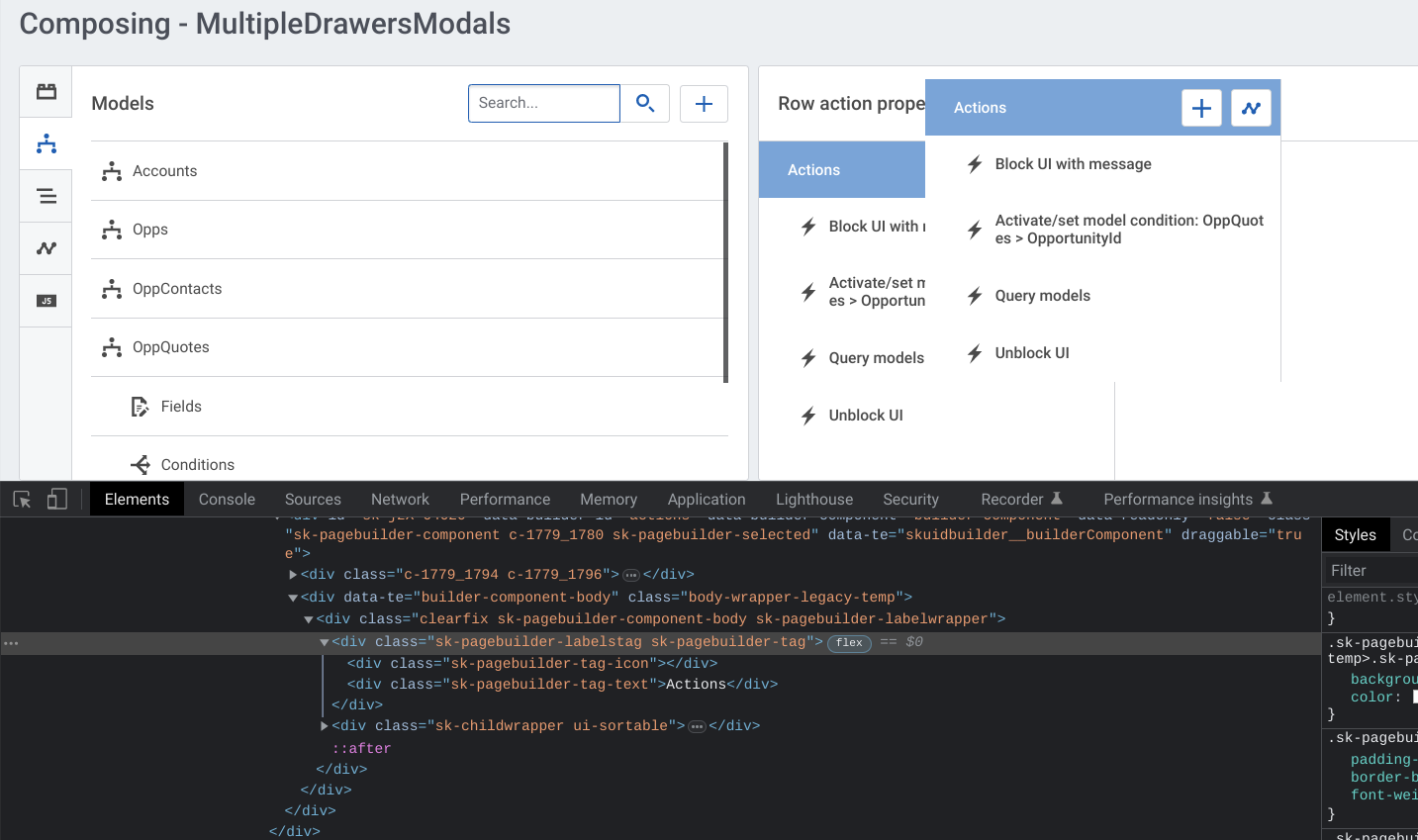Click bolt icon next to left-list Query models
The width and height of the screenshot is (1418, 840).
click(x=808, y=358)
